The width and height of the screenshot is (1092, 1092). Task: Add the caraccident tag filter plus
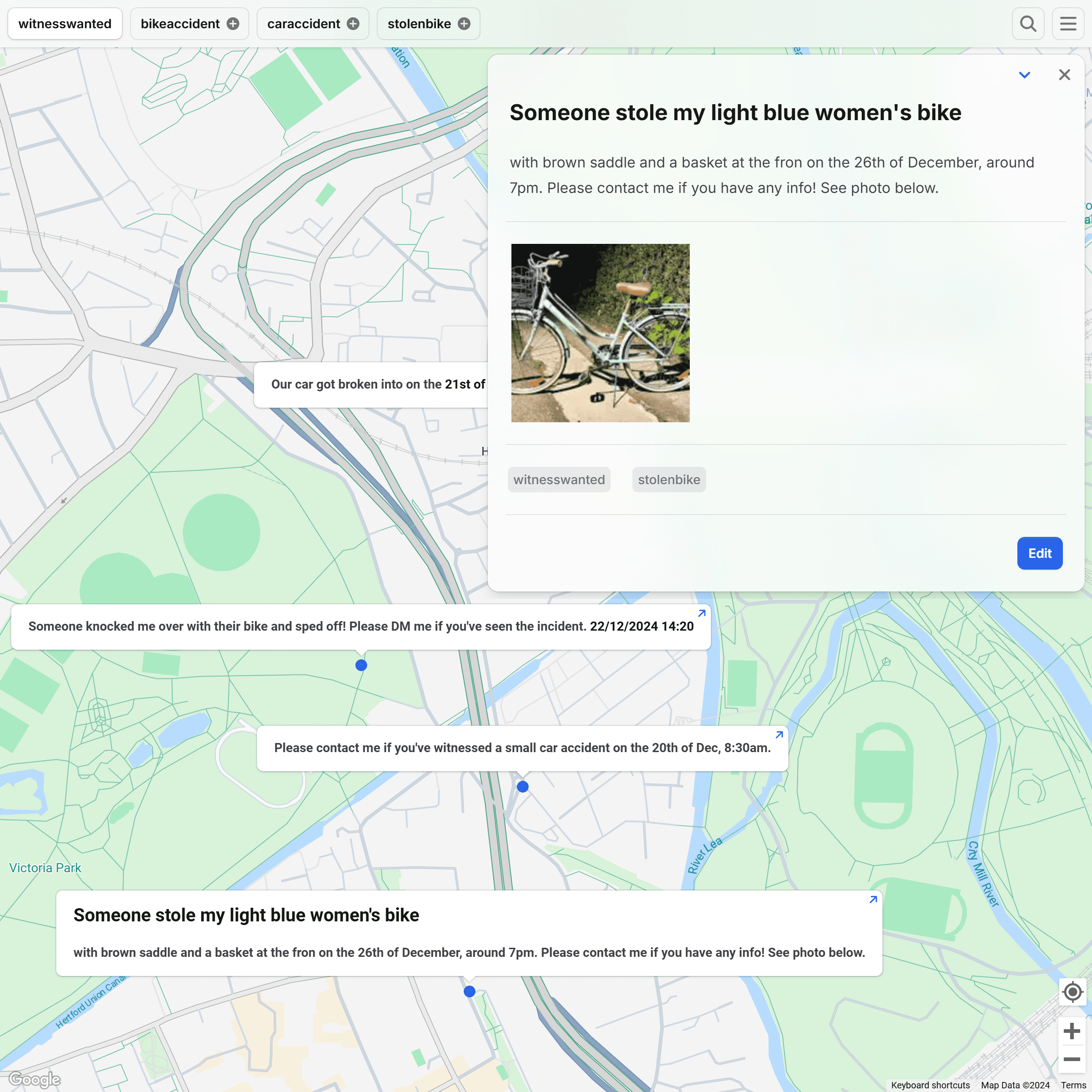[353, 24]
